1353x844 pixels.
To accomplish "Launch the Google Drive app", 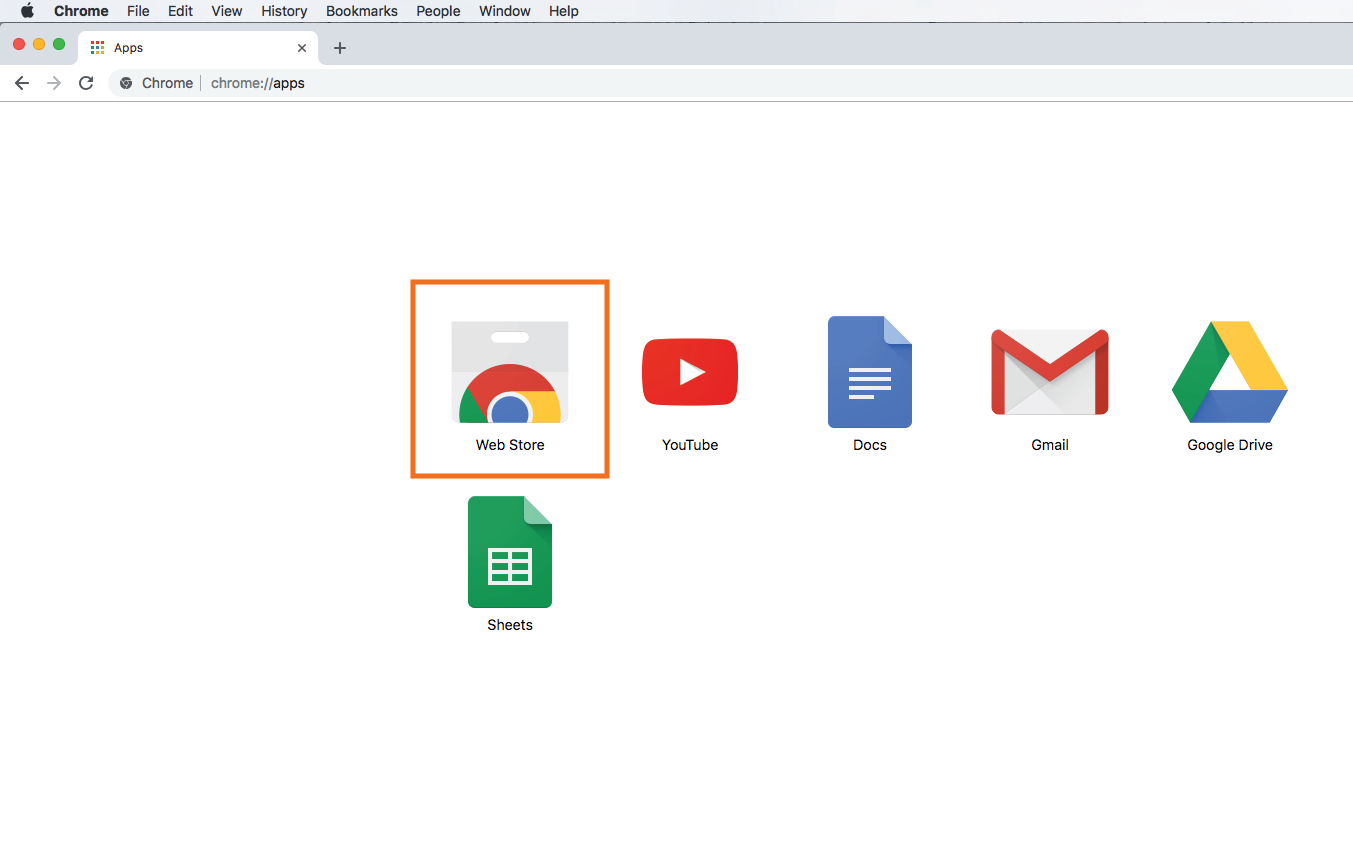I will (x=1229, y=372).
